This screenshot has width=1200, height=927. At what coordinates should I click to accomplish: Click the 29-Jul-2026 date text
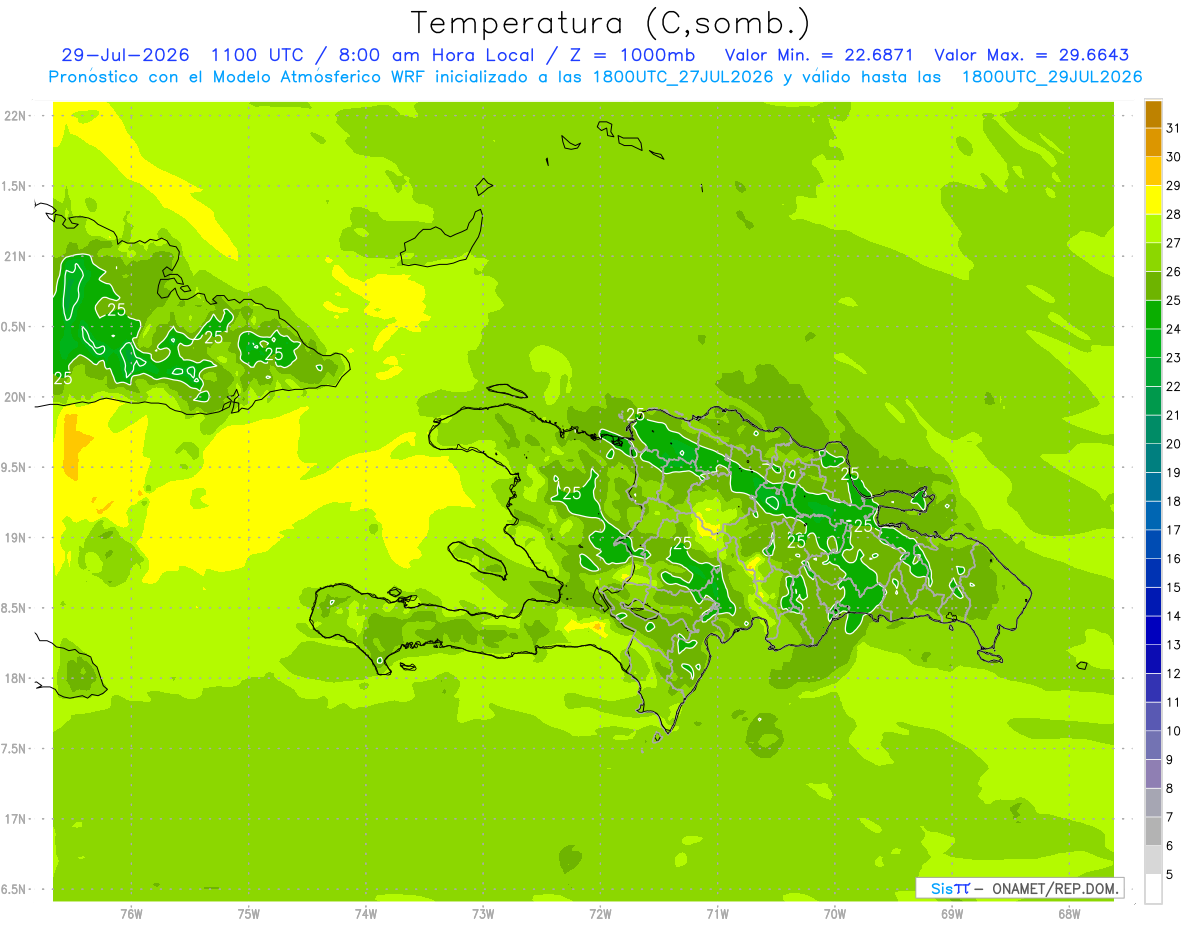click(x=125, y=55)
